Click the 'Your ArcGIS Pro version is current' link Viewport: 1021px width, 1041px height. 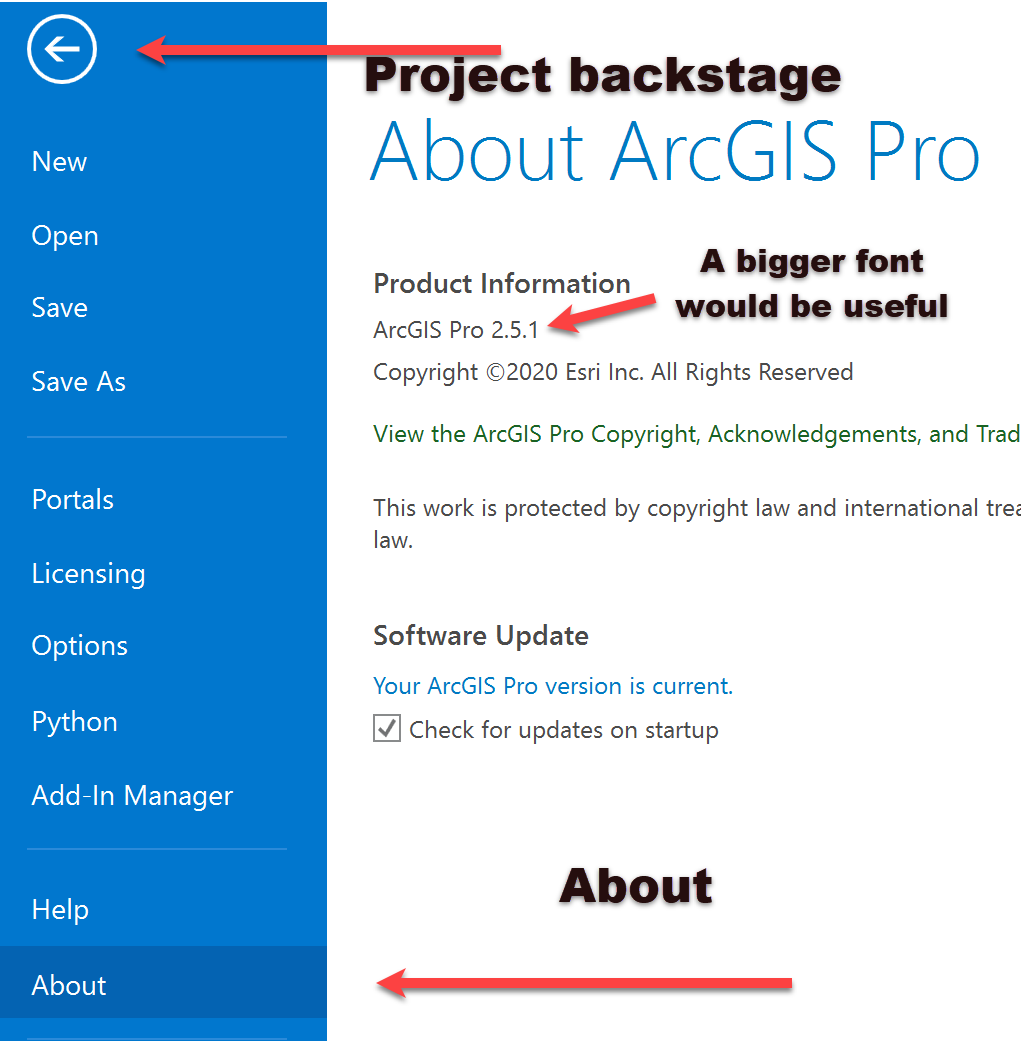click(x=553, y=686)
